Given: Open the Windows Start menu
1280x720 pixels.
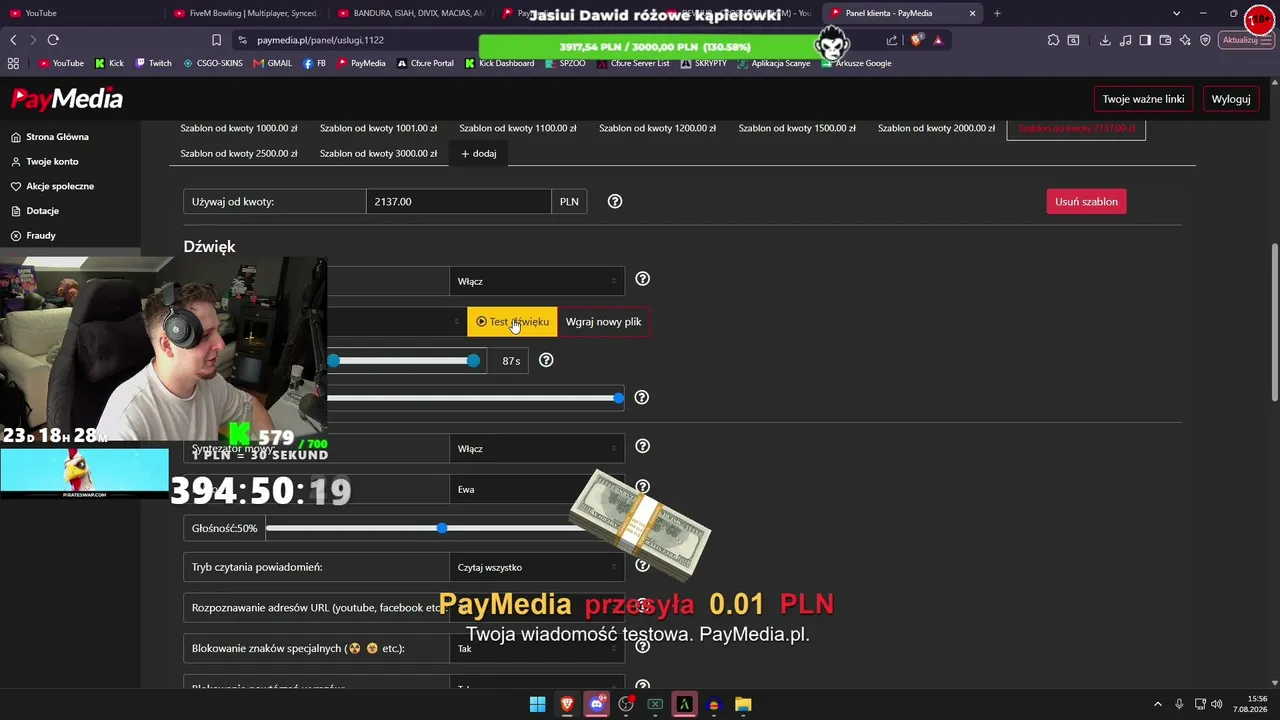Looking at the screenshot, I should (x=537, y=704).
